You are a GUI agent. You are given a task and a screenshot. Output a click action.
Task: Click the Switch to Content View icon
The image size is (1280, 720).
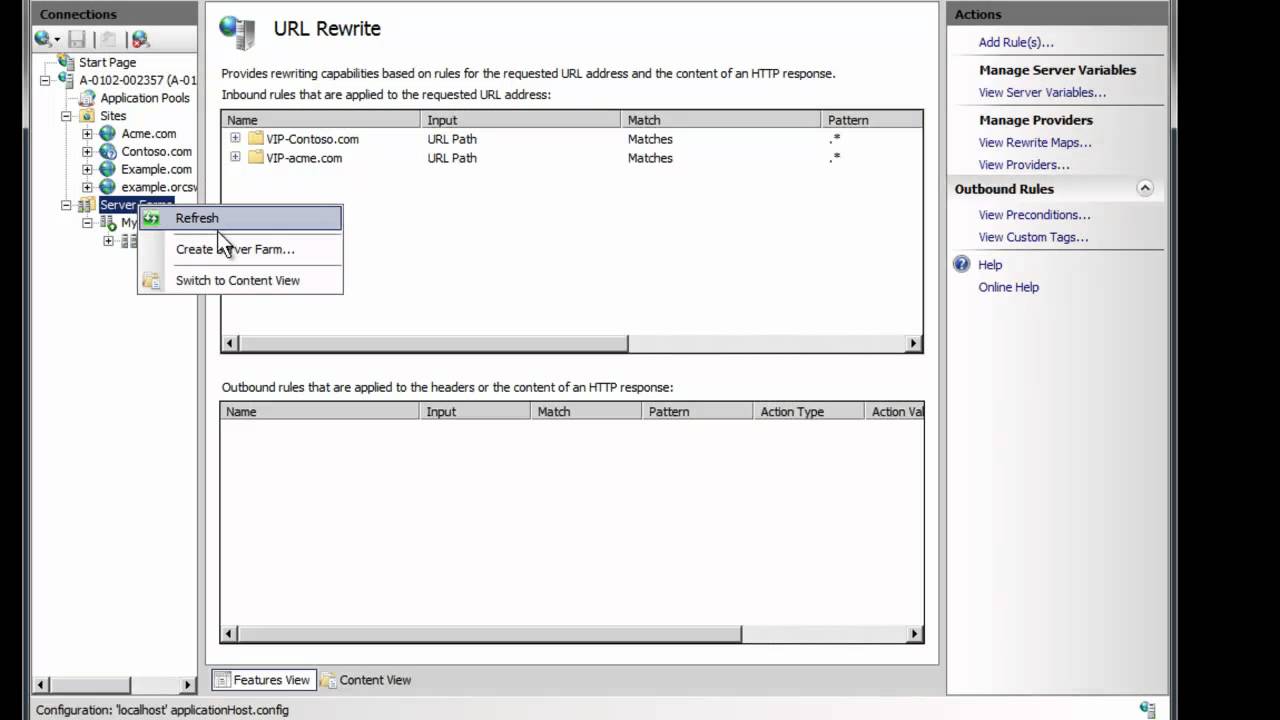point(151,281)
